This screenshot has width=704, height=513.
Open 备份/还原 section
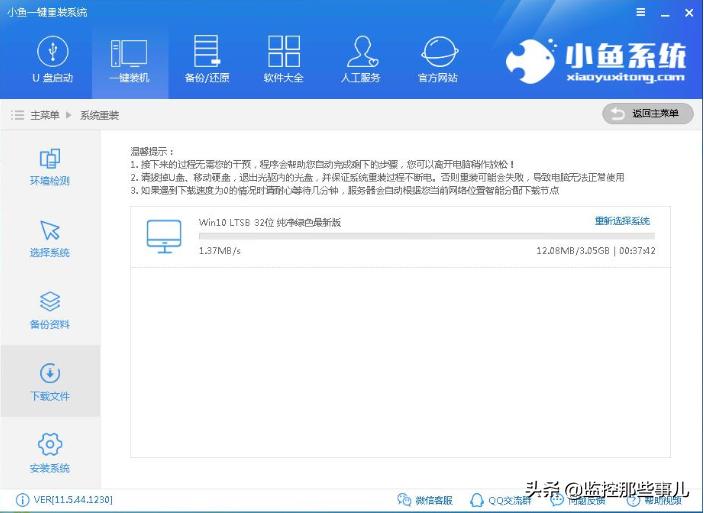point(207,59)
